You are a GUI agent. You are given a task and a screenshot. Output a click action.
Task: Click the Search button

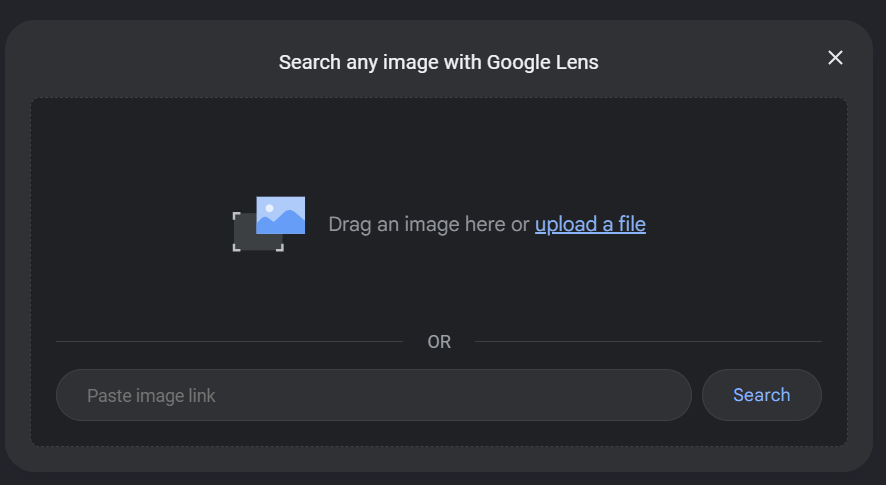762,395
